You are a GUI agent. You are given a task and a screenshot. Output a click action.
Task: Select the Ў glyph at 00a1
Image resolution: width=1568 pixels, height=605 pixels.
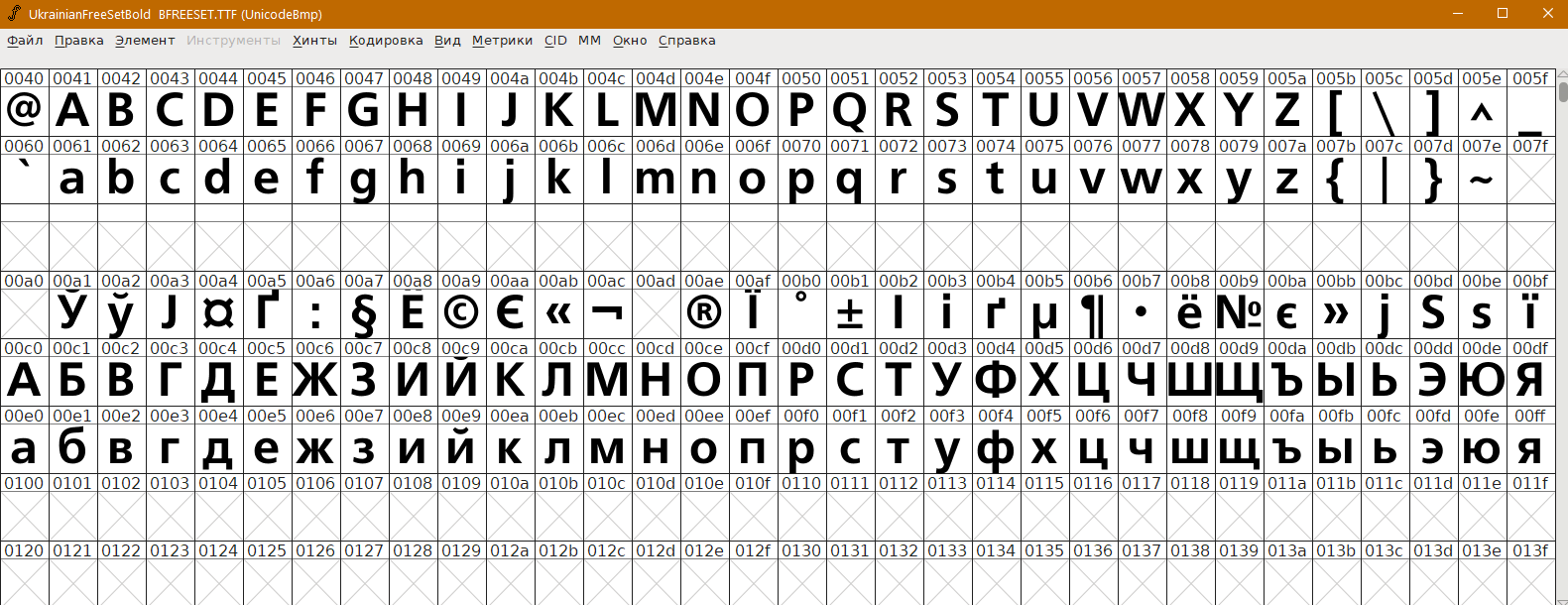click(x=72, y=313)
